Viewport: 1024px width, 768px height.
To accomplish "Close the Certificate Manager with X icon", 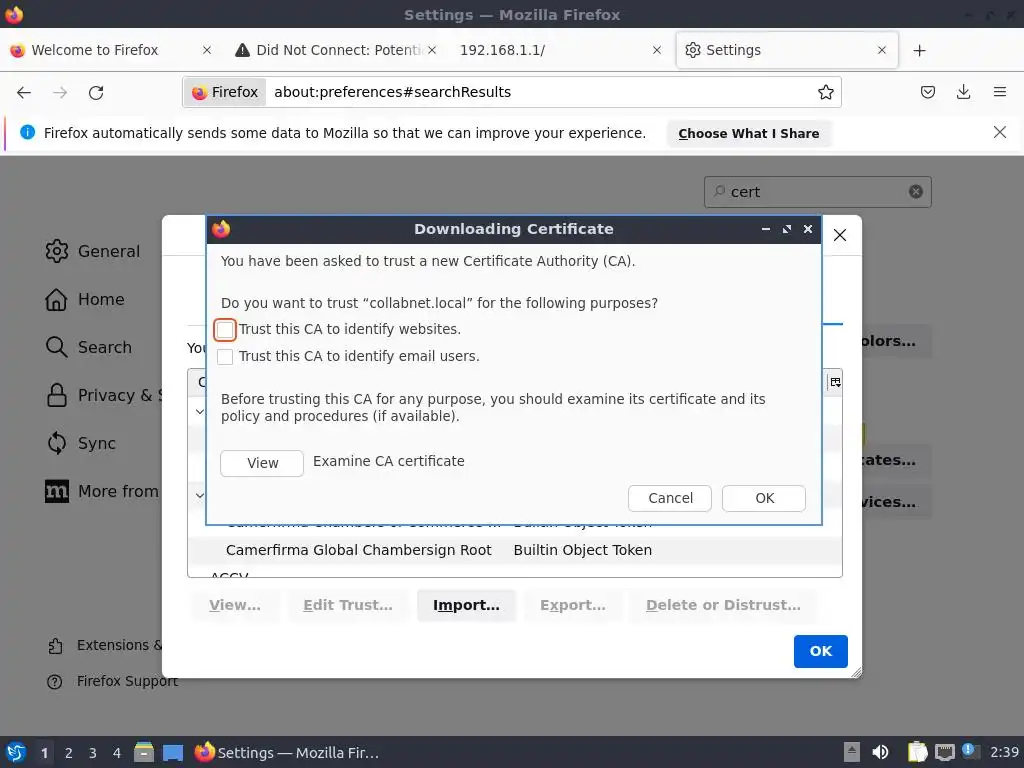I will [x=840, y=235].
